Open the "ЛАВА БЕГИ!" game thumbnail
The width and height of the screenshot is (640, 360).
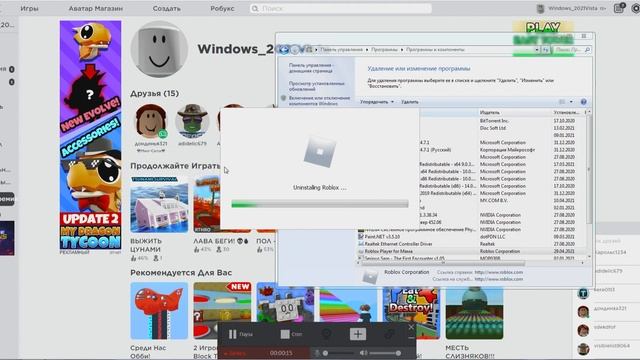[207, 204]
